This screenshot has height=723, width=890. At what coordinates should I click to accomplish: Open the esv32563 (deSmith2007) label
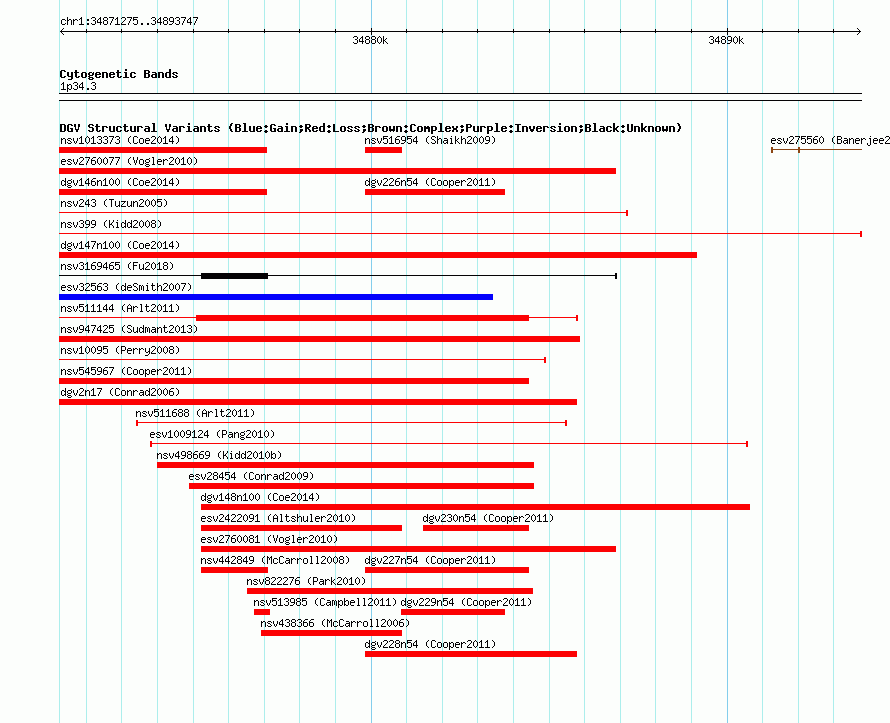click(126, 287)
